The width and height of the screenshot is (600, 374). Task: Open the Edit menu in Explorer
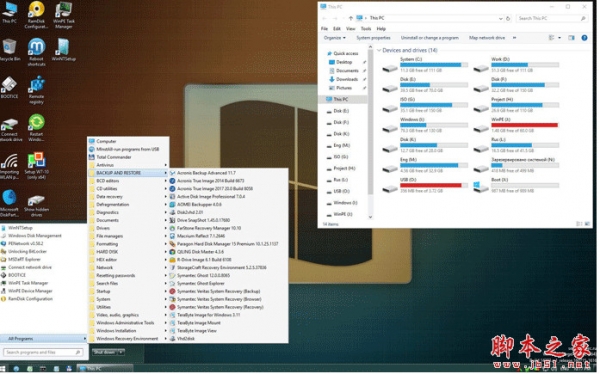tap(338, 29)
